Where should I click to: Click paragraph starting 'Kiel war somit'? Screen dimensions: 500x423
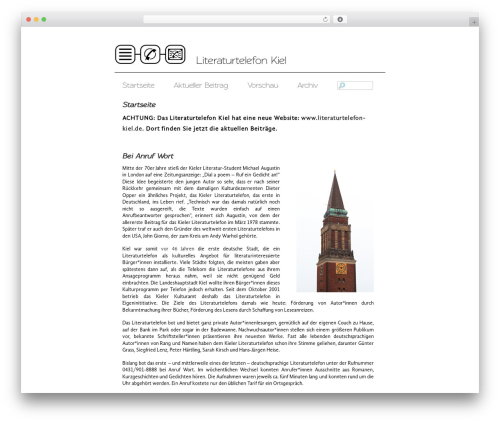[248, 279]
